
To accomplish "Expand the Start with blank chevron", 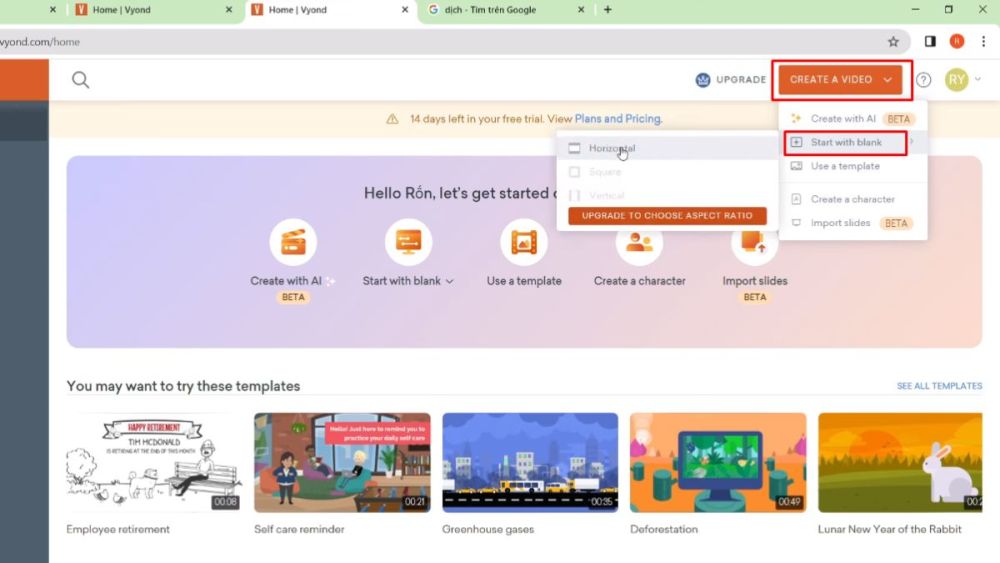I will (x=450, y=281).
